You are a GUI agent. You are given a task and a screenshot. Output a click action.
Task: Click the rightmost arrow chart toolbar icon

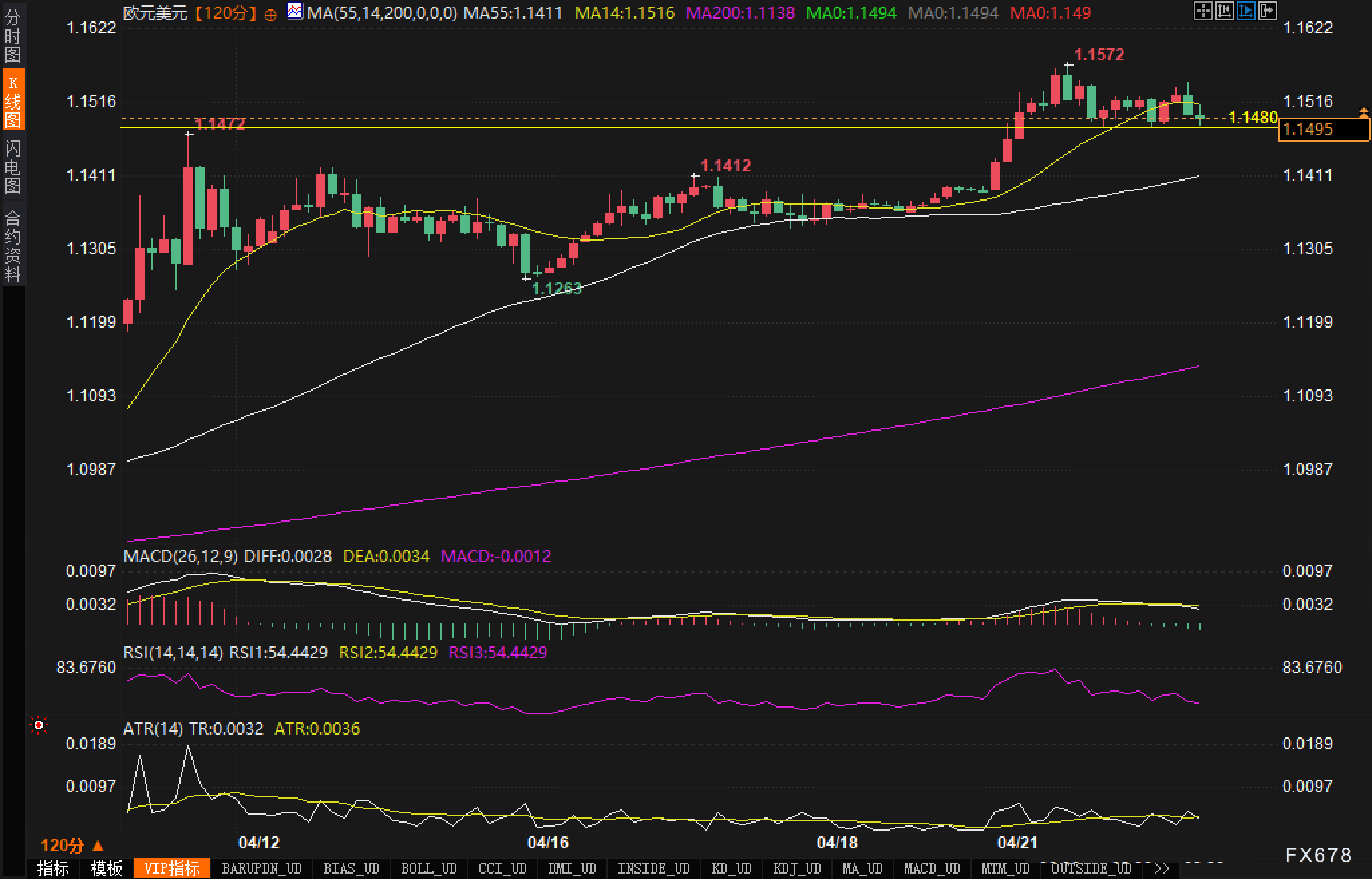pyautogui.click(x=1267, y=11)
